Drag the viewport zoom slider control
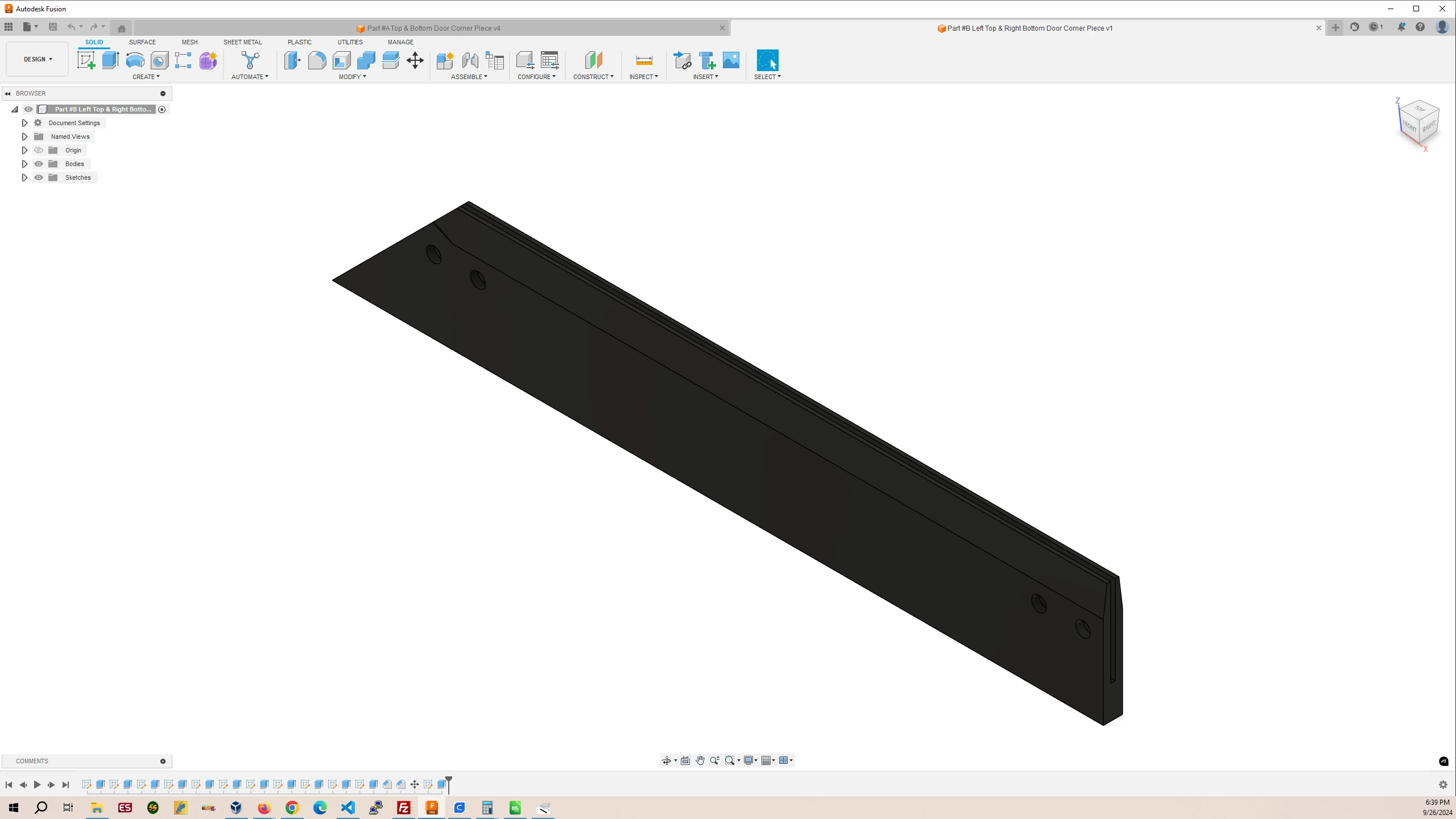This screenshot has height=819, width=1456. pos(714,760)
